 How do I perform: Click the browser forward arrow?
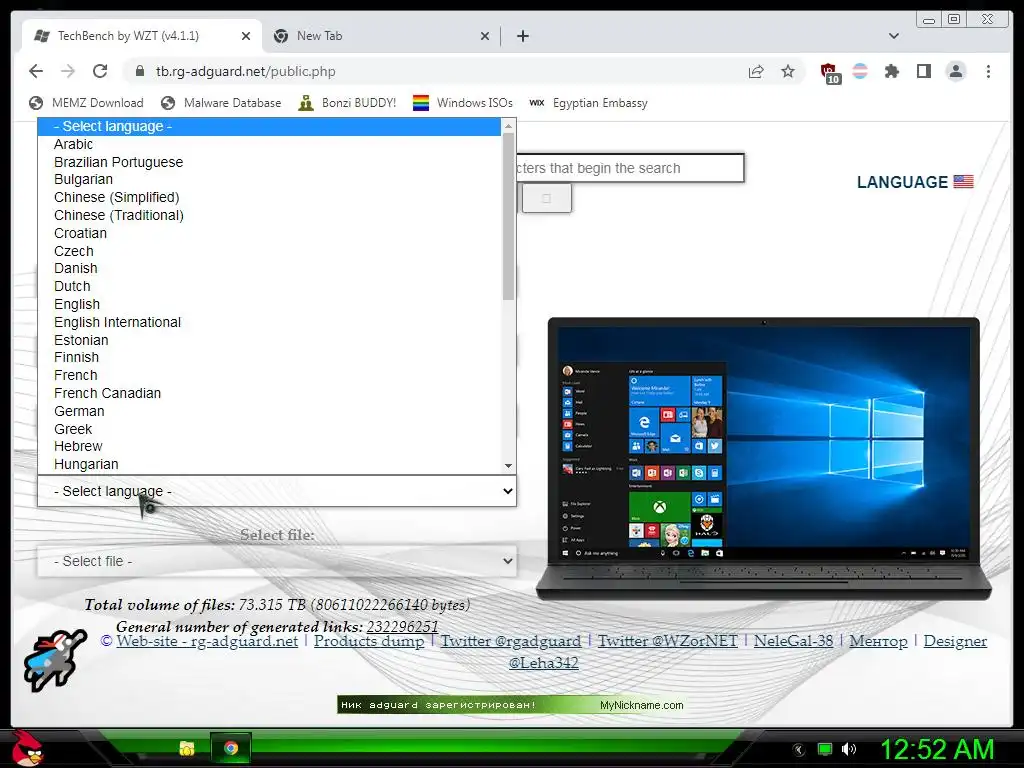tap(67, 71)
